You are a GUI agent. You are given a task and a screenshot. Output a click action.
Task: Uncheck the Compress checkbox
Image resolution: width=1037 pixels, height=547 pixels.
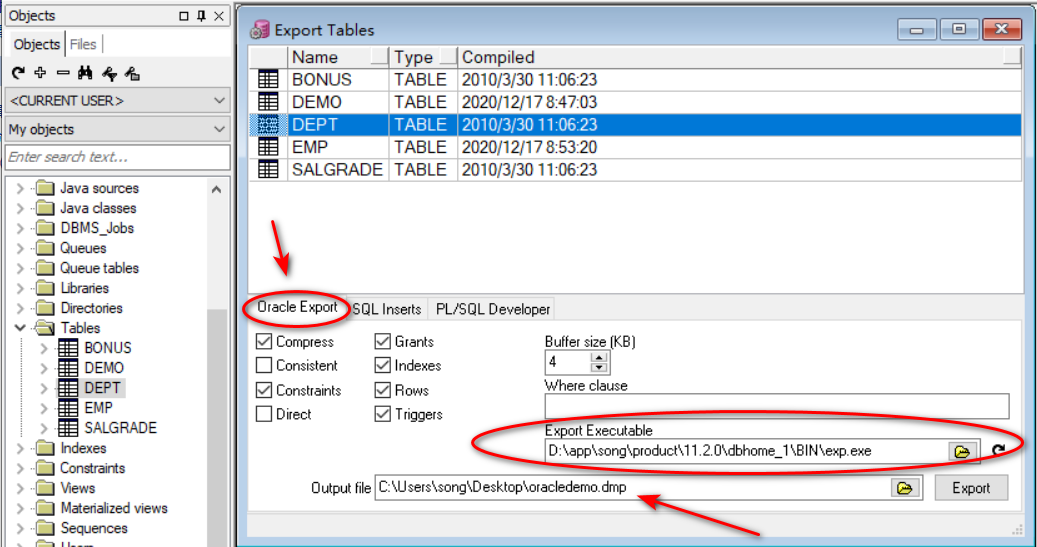[x=264, y=341]
